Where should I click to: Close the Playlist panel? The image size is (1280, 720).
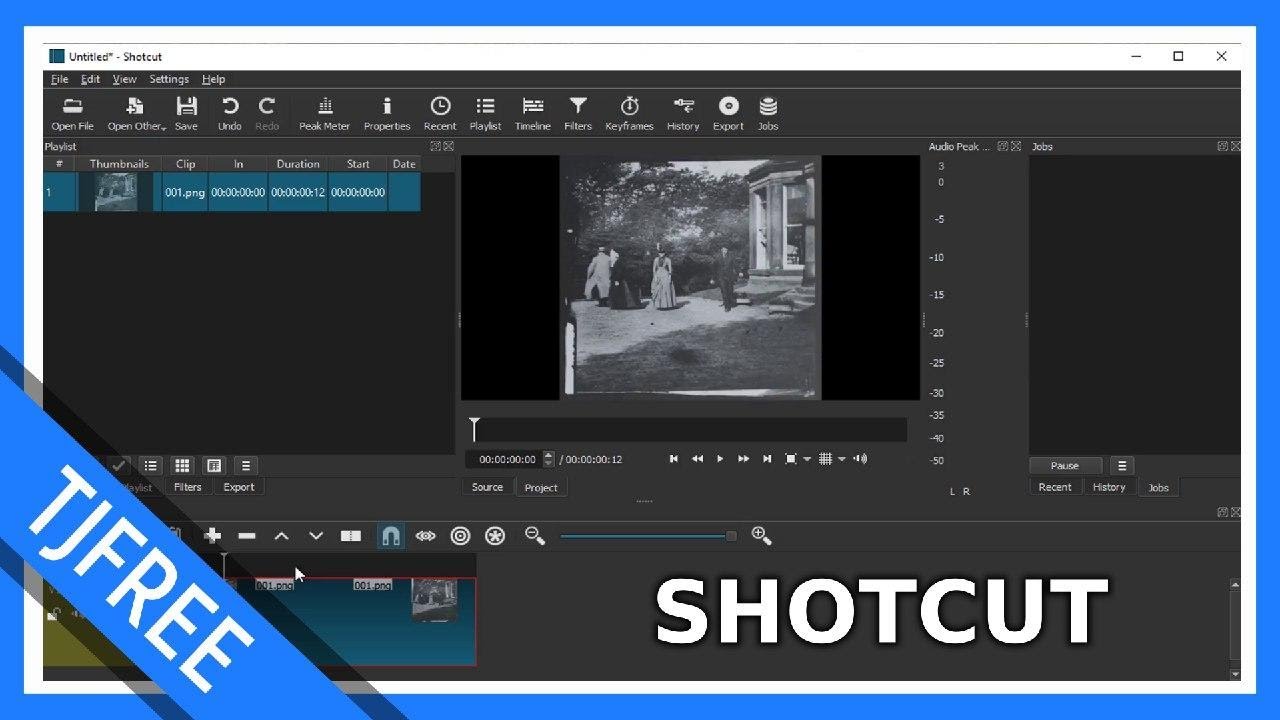[x=448, y=146]
